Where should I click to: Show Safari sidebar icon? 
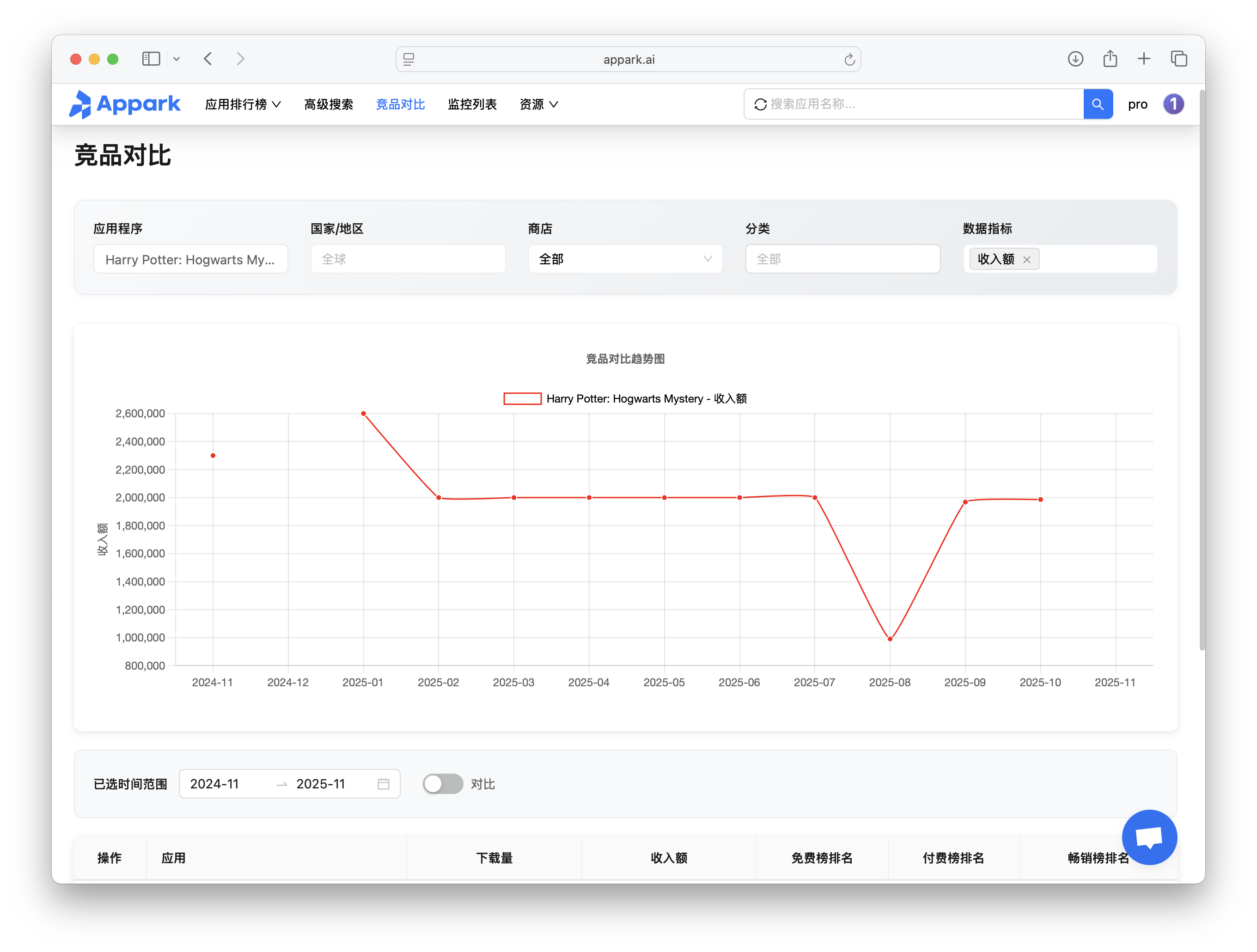(151, 59)
